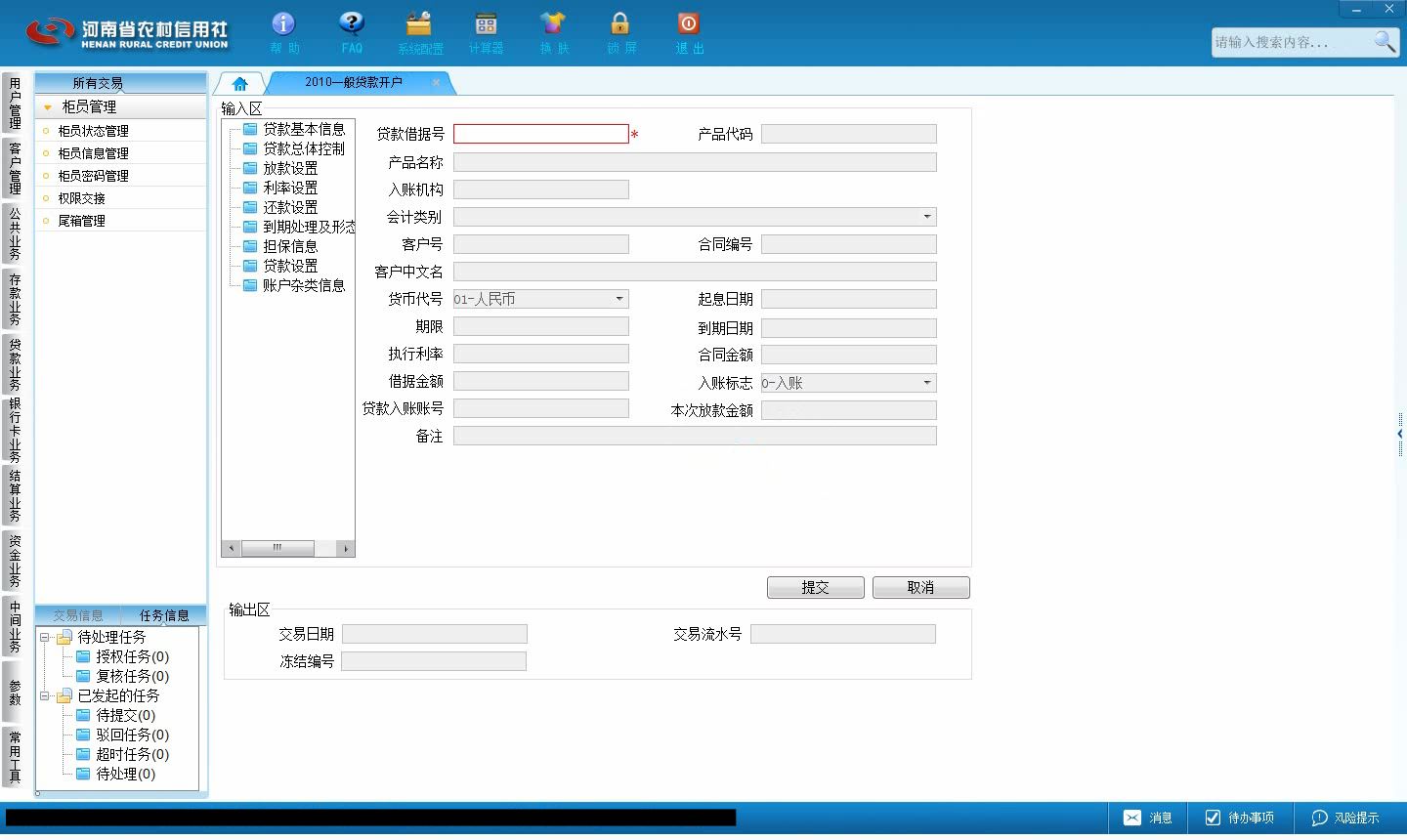Collapse the 柜员管理 section arrow

pyautogui.click(x=48, y=107)
